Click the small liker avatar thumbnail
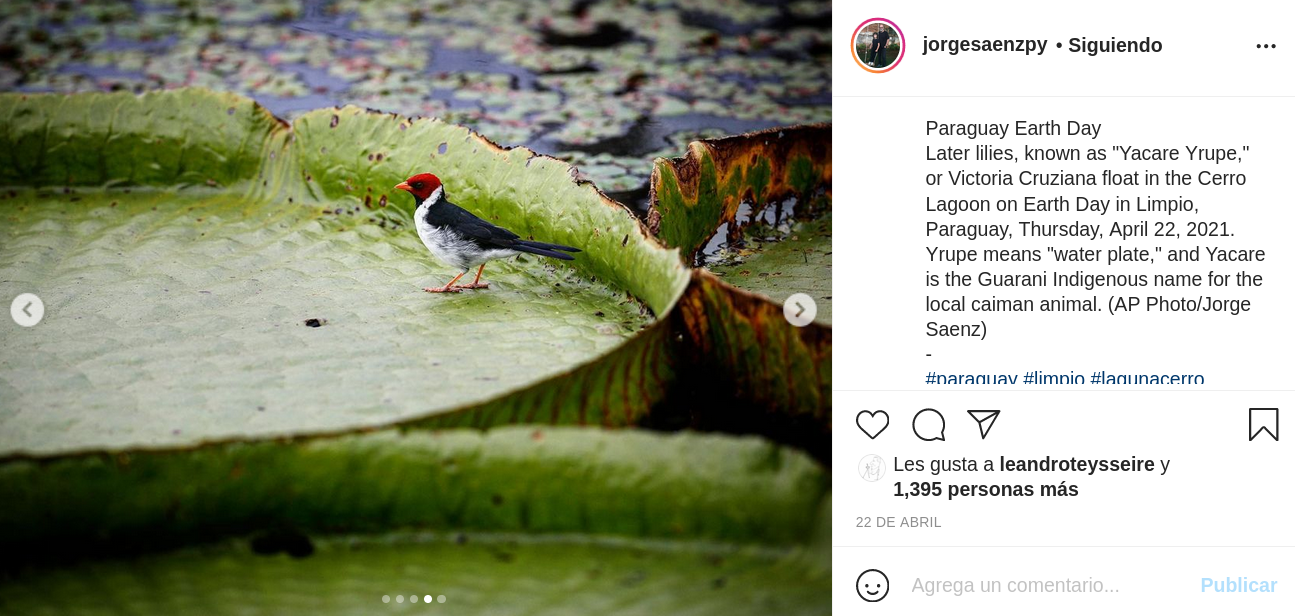Viewport: 1295px width, 616px height. point(872,468)
